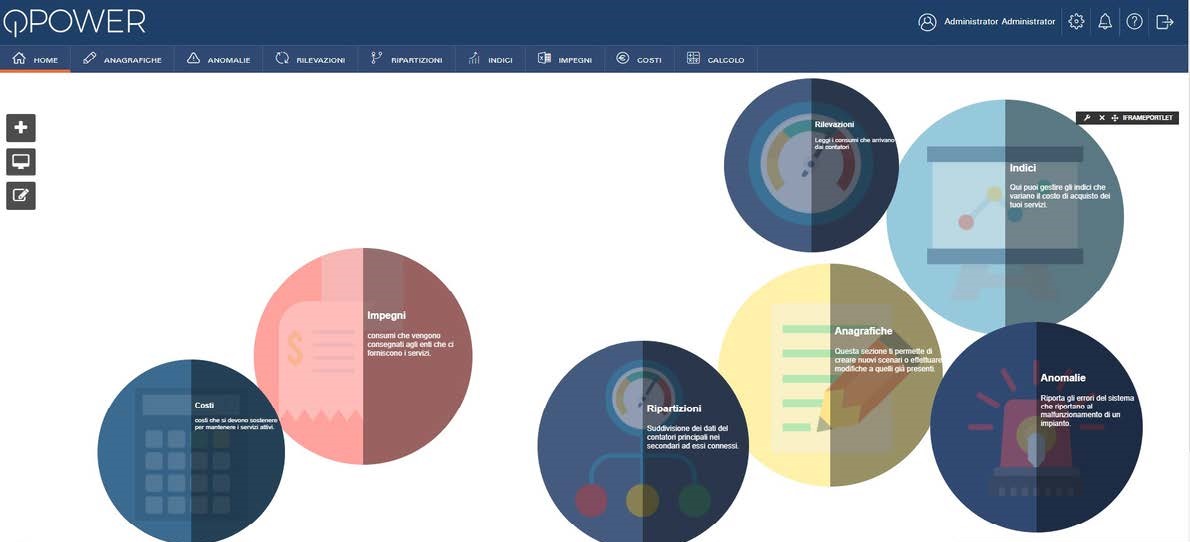Click the plus add button in left sidebar
Viewport: 1190px width, 542px height.
click(21, 128)
